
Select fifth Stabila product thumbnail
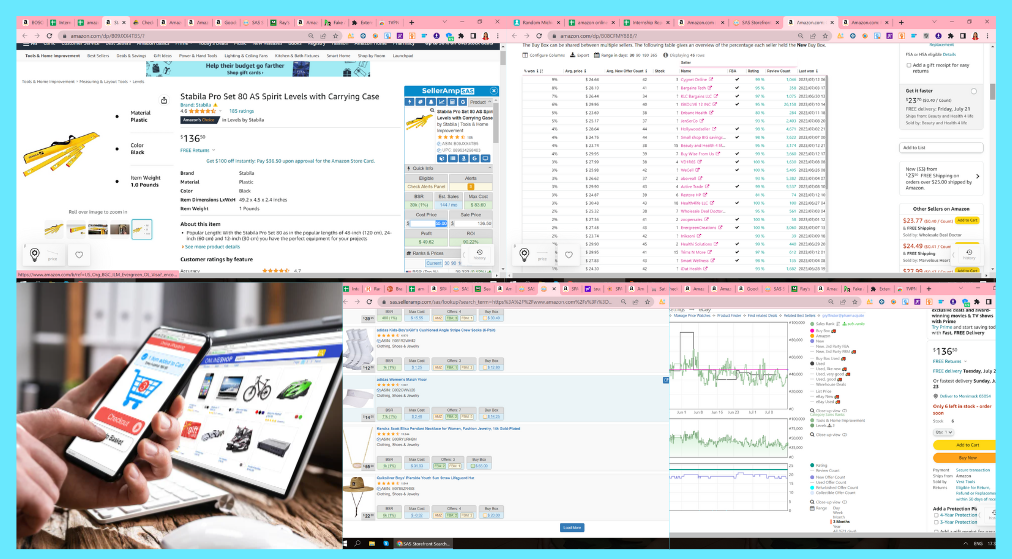pyautogui.click(x=141, y=229)
